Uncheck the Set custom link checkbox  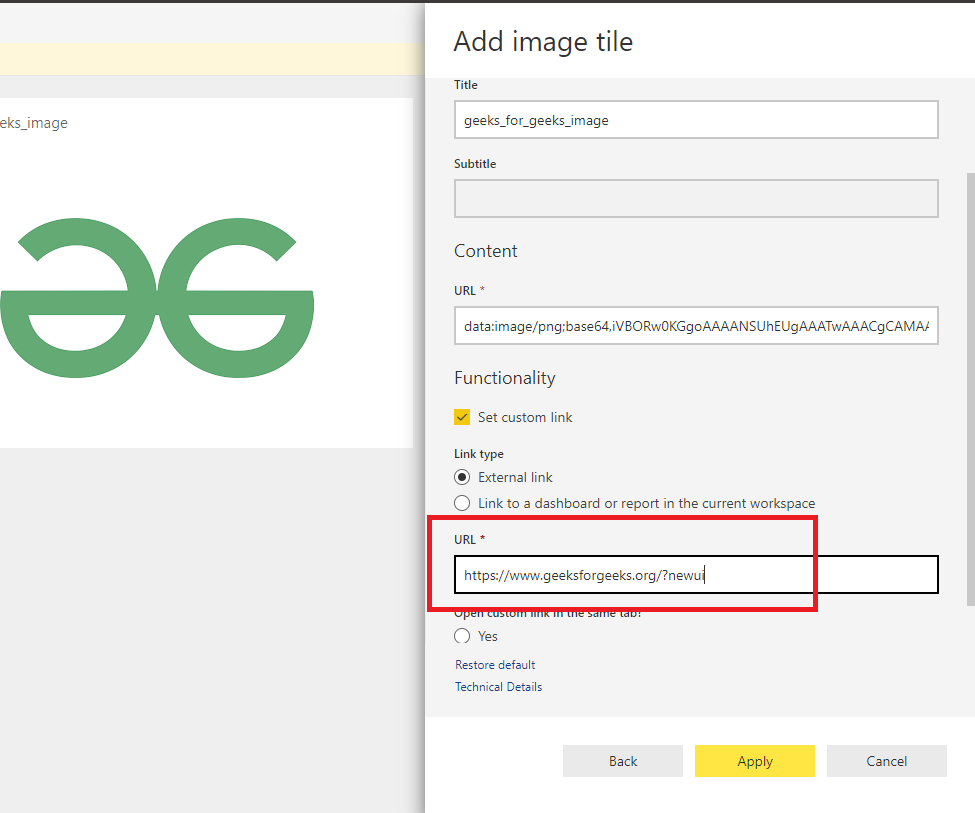click(462, 417)
